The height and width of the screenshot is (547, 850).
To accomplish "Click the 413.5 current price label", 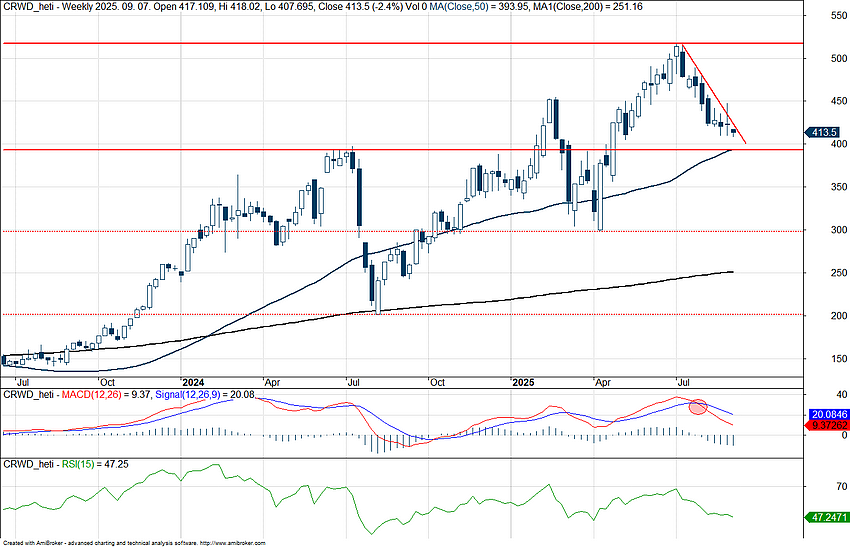I will point(823,132).
